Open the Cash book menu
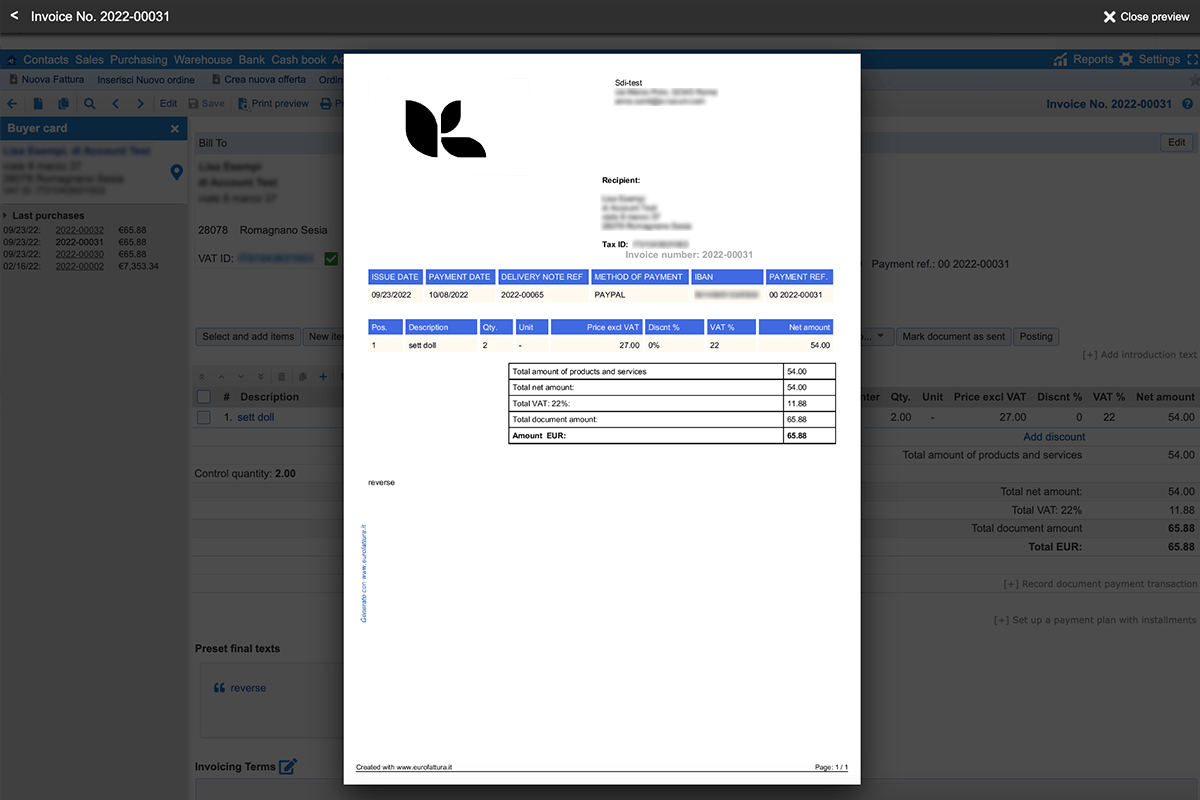 (298, 59)
